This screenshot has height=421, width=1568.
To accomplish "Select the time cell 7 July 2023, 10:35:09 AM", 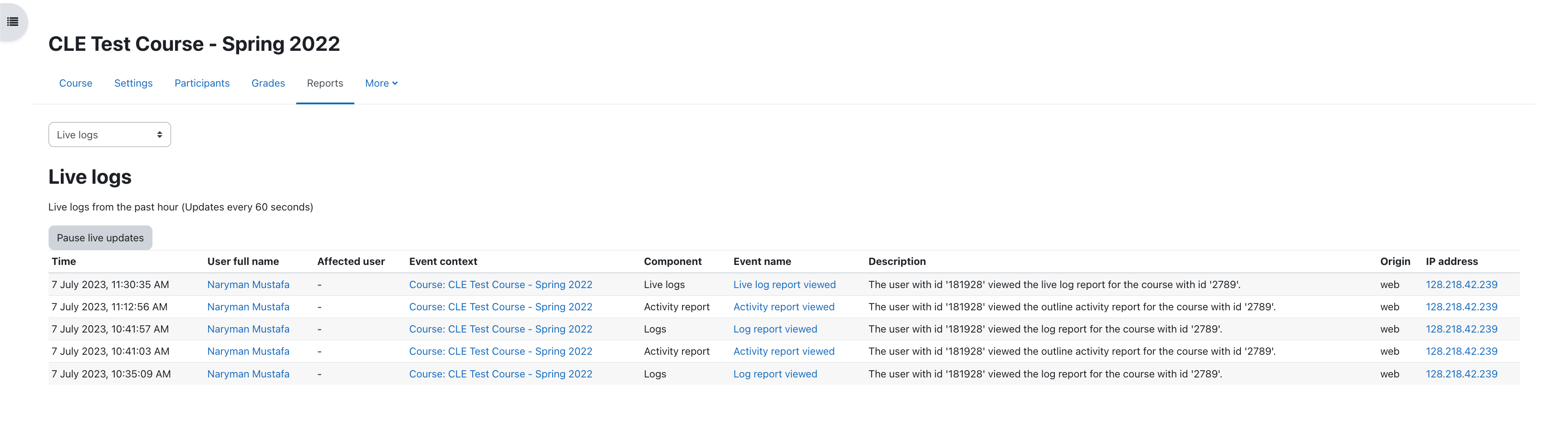I will 112,374.
